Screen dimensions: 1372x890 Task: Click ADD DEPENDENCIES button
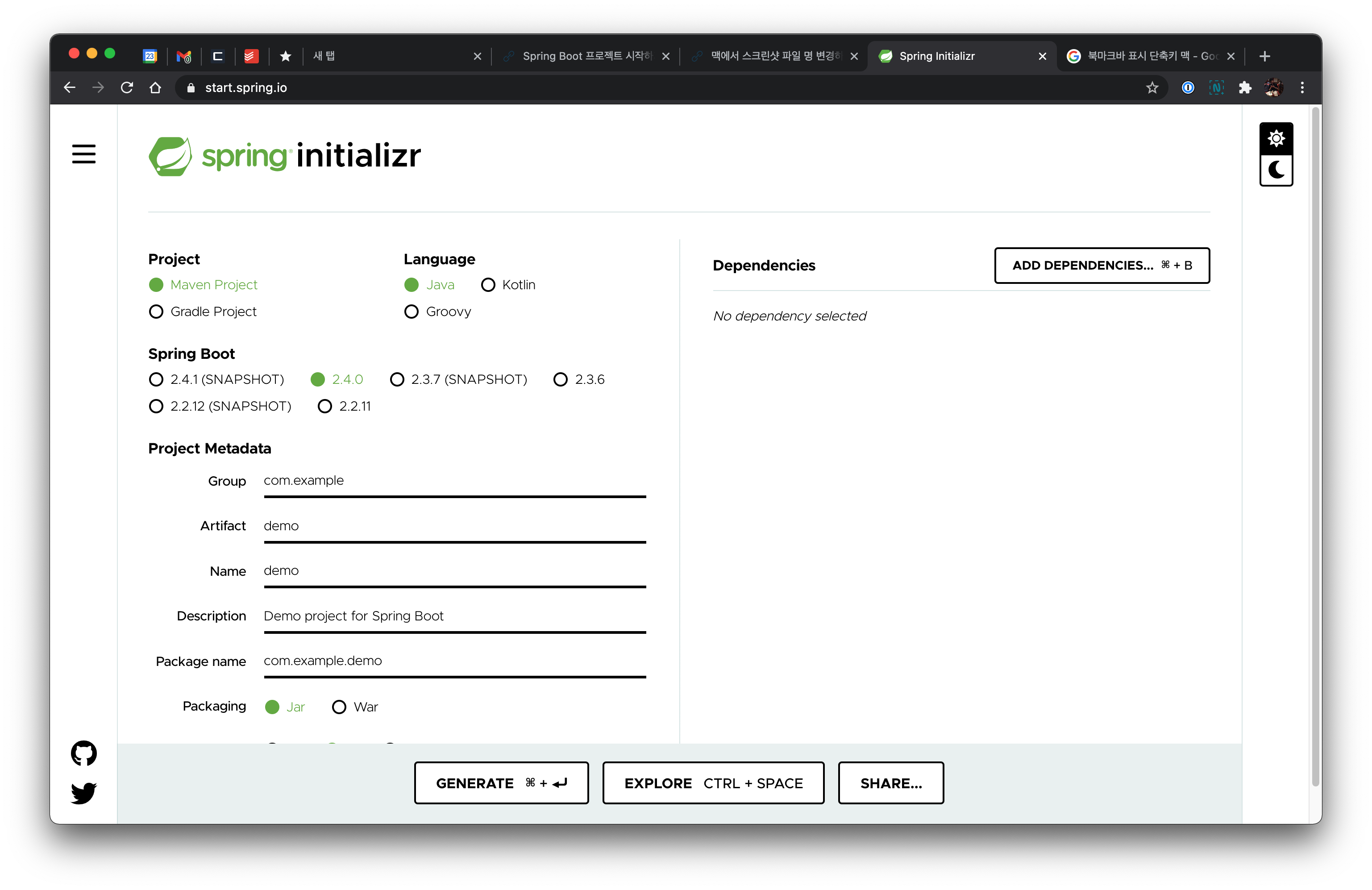click(1102, 265)
